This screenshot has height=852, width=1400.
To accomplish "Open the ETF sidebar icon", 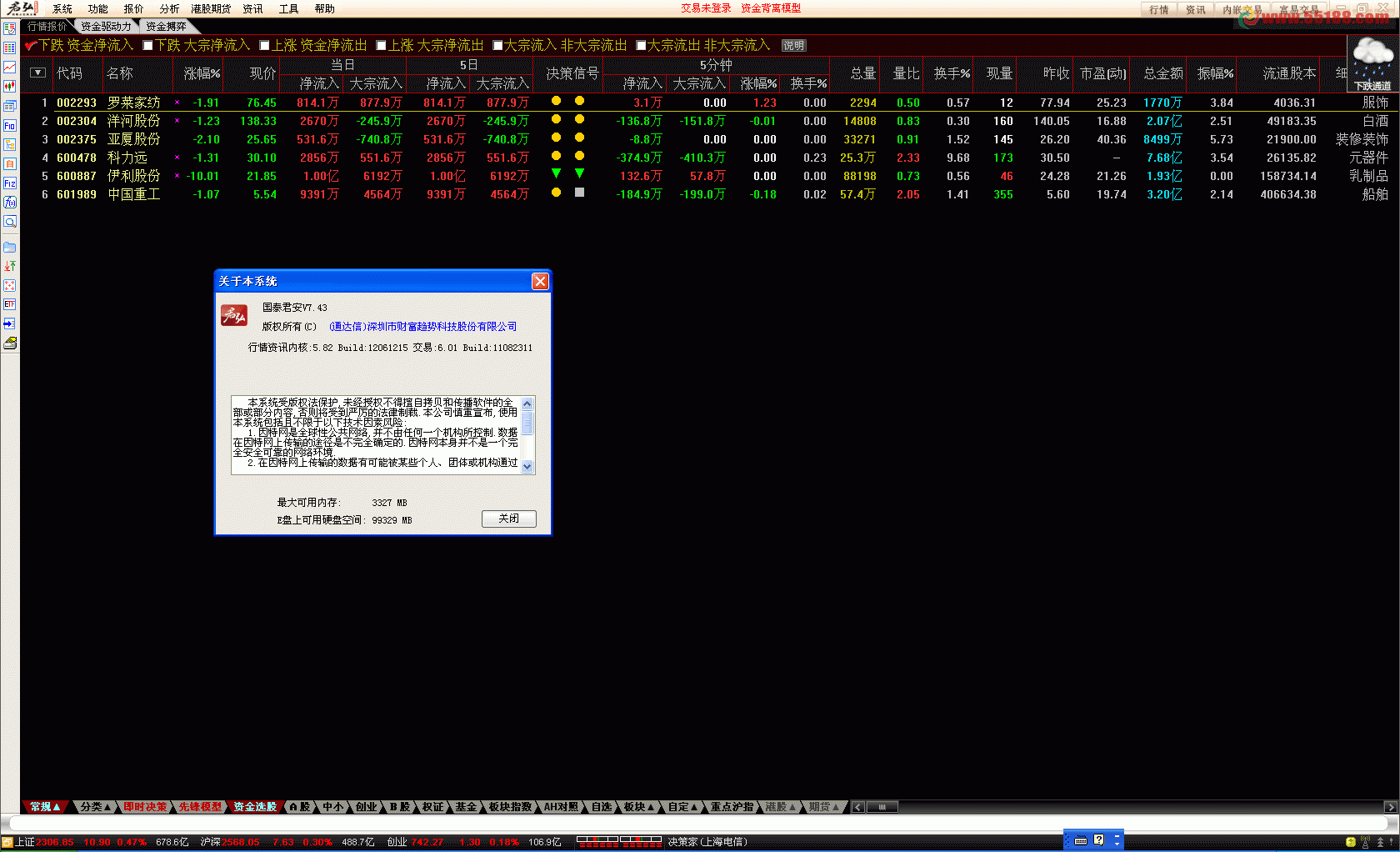I will tap(10, 304).
